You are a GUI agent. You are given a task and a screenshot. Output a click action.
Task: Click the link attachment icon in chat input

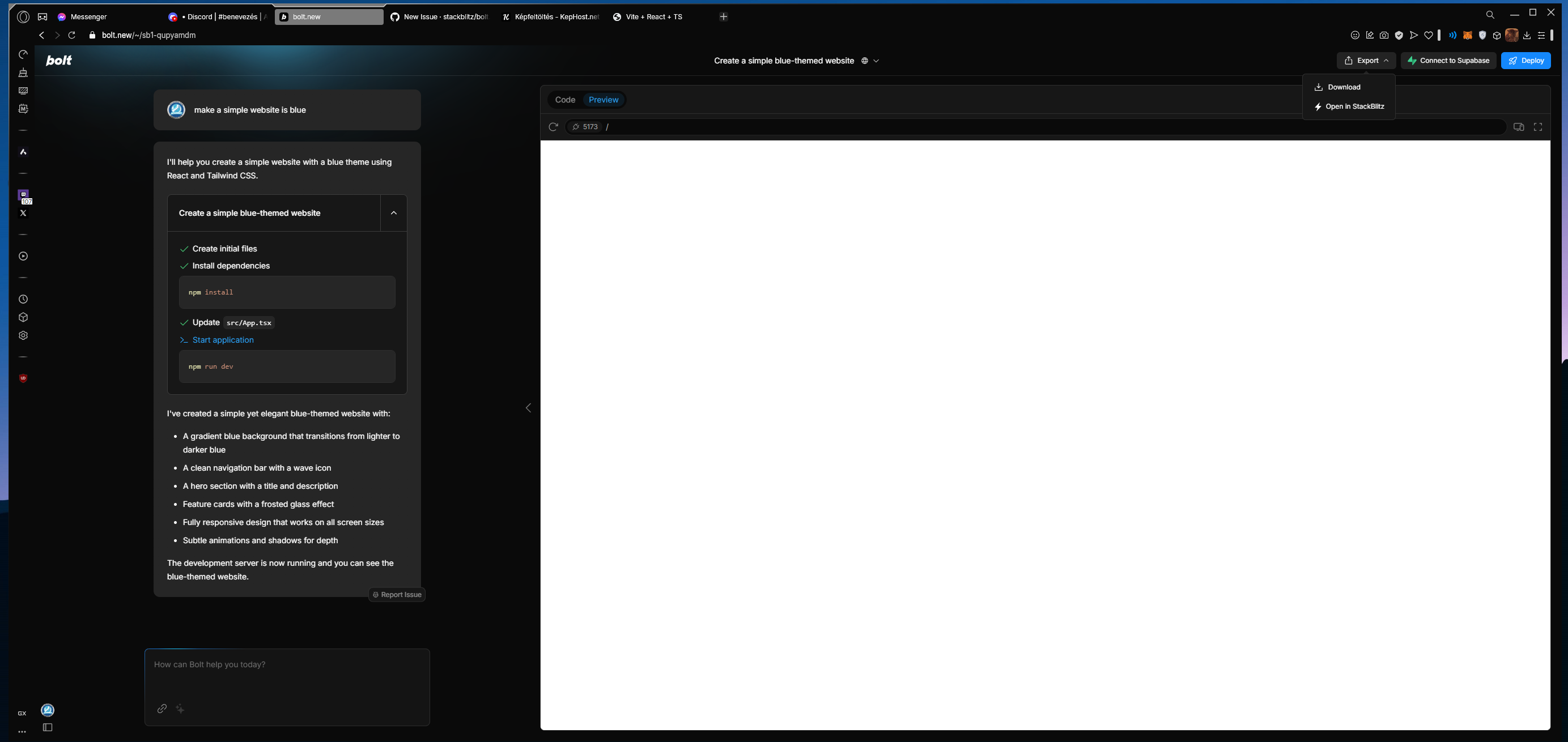coord(162,709)
